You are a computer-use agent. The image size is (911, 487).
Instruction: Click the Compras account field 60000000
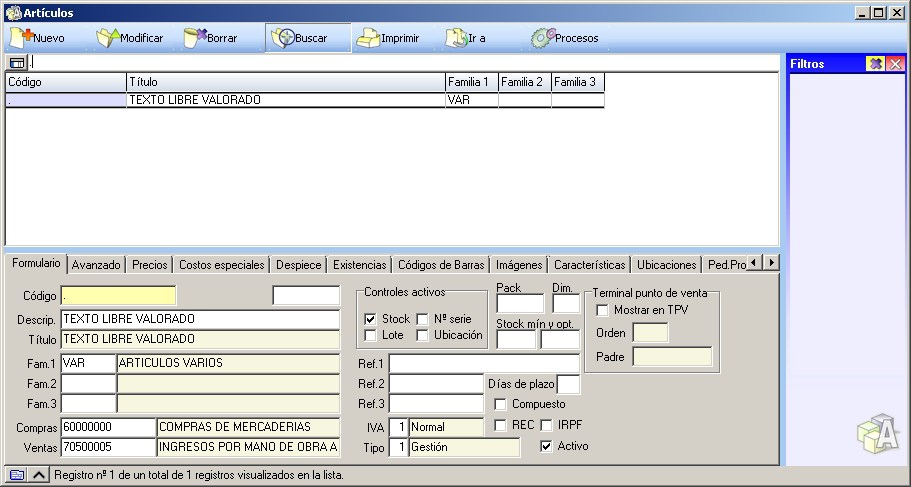(x=108, y=427)
